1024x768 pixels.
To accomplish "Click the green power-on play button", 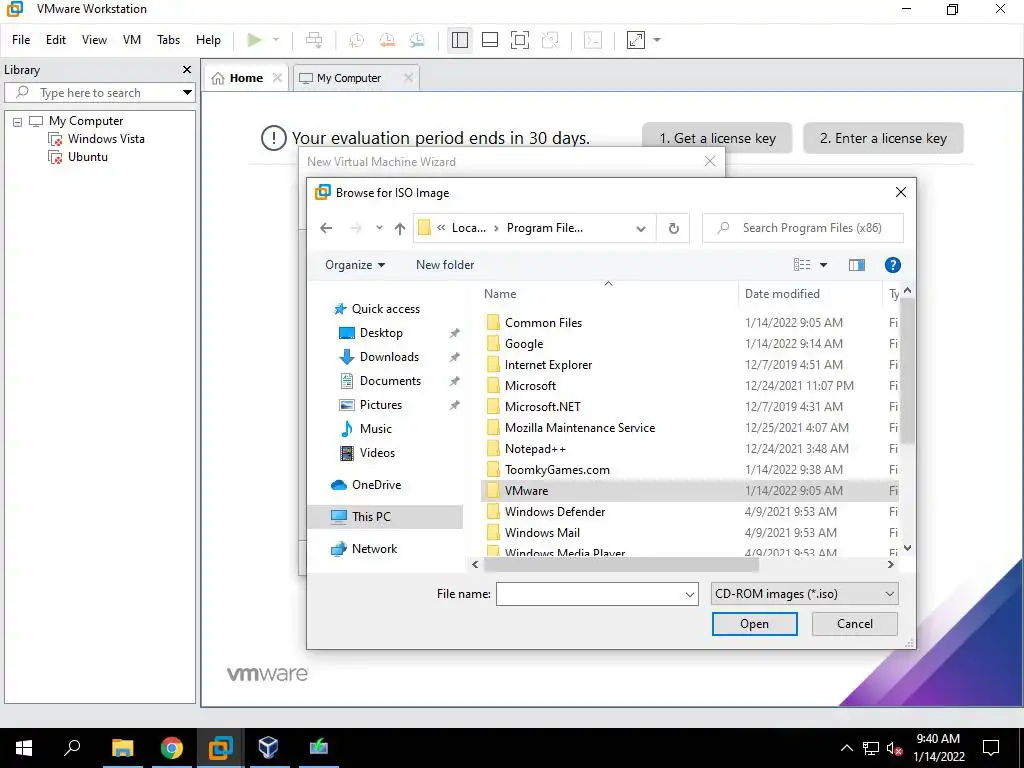I will (x=254, y=40).
